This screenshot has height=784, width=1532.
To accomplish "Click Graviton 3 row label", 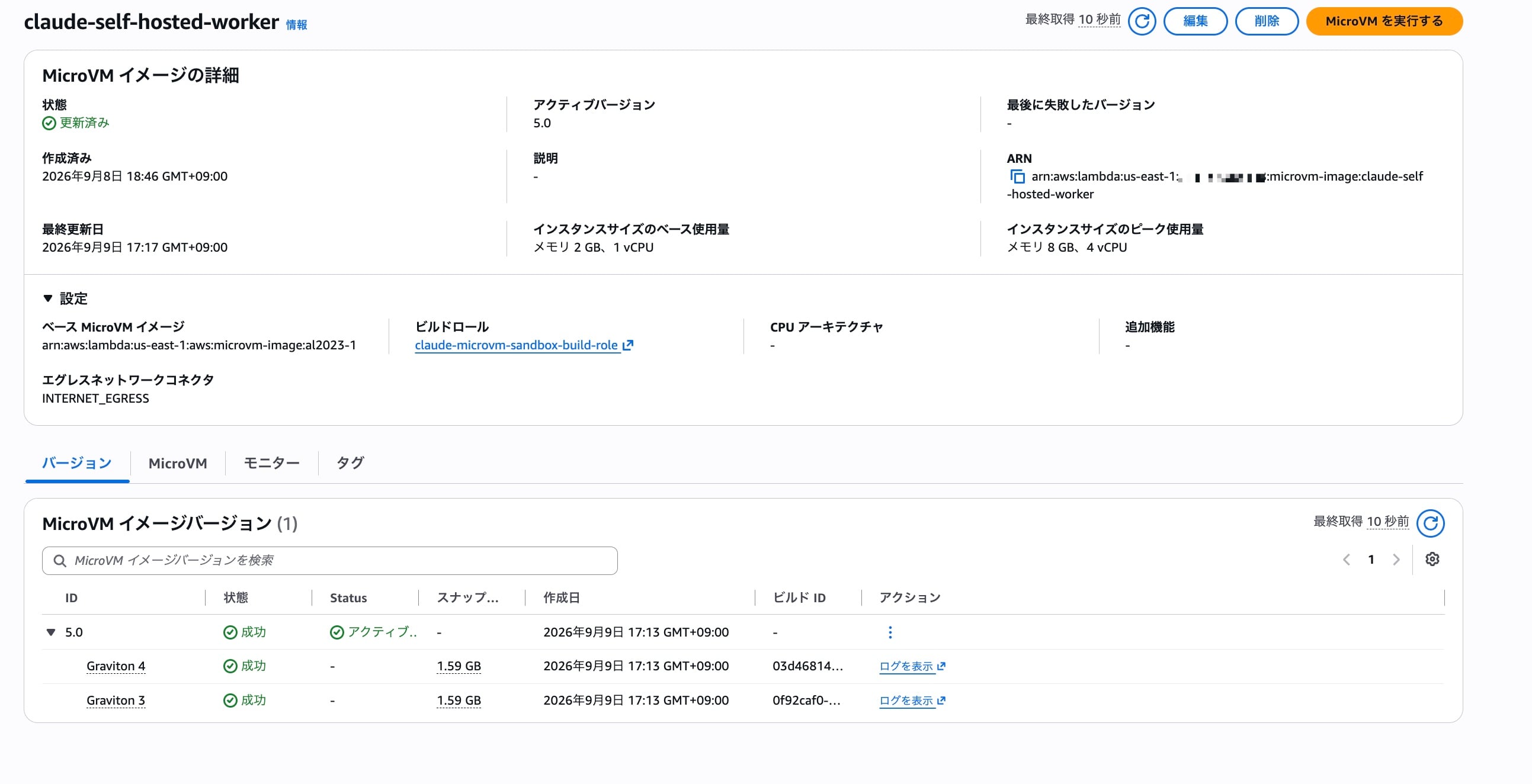I will click(116, 701).
